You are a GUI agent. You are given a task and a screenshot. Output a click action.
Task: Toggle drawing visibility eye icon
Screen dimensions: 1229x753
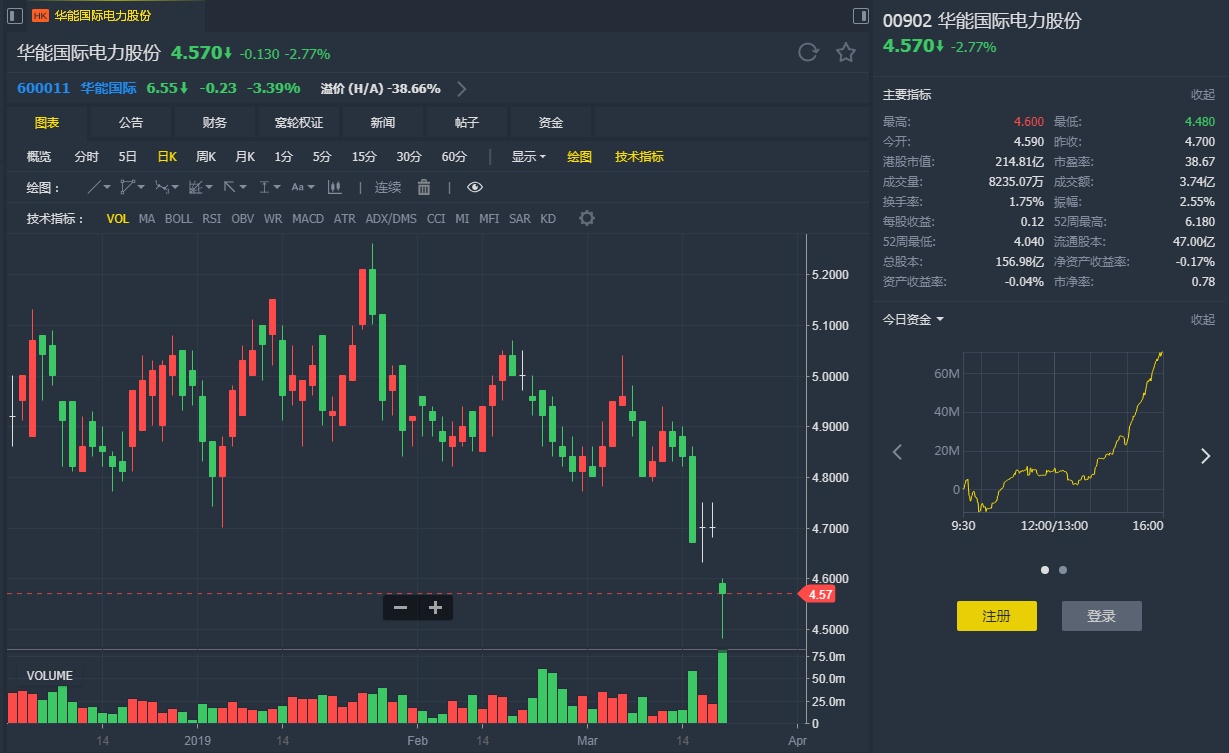[x=475, y=187]
